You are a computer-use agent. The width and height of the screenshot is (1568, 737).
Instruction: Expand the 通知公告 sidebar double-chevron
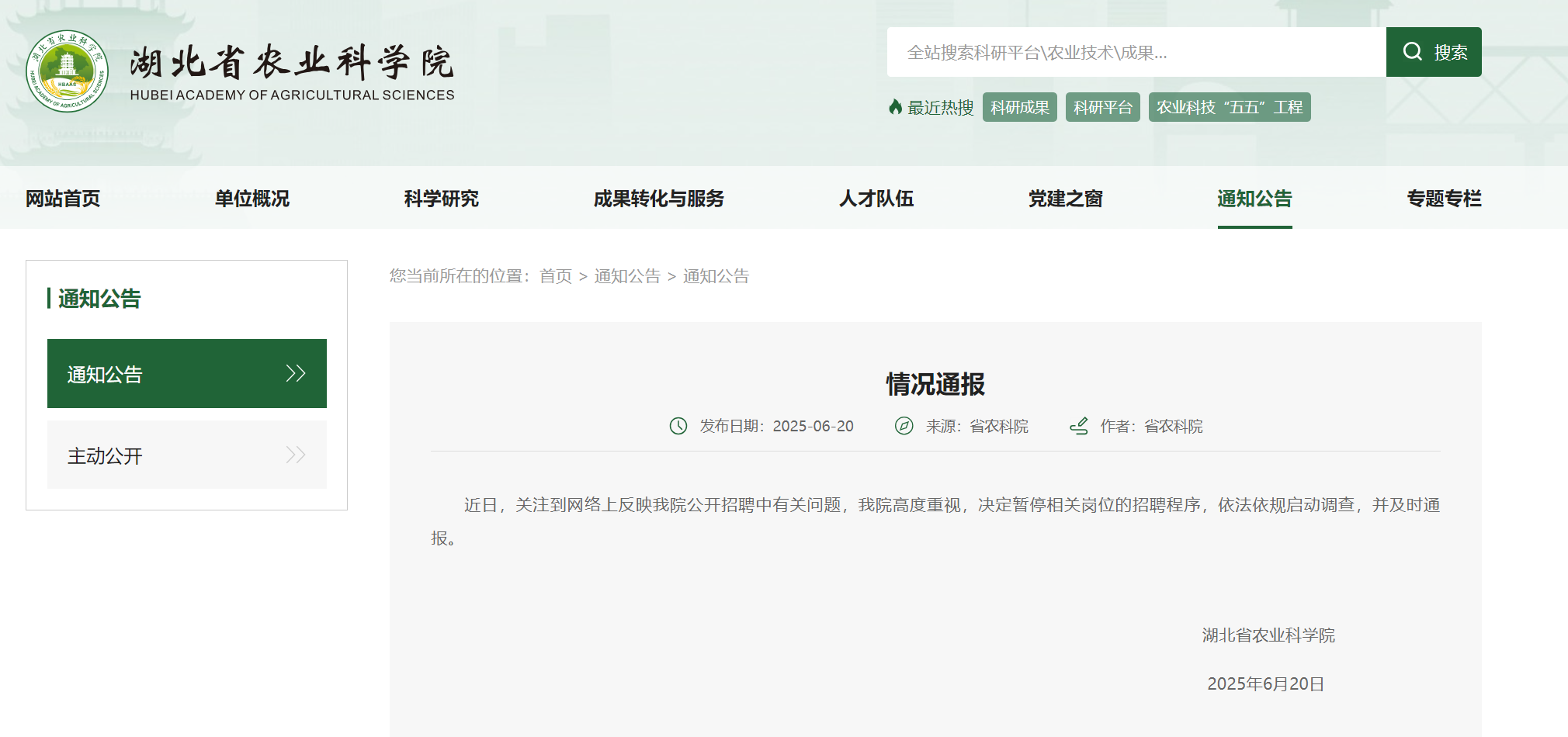pyautogui.click(x=295, y=374)
